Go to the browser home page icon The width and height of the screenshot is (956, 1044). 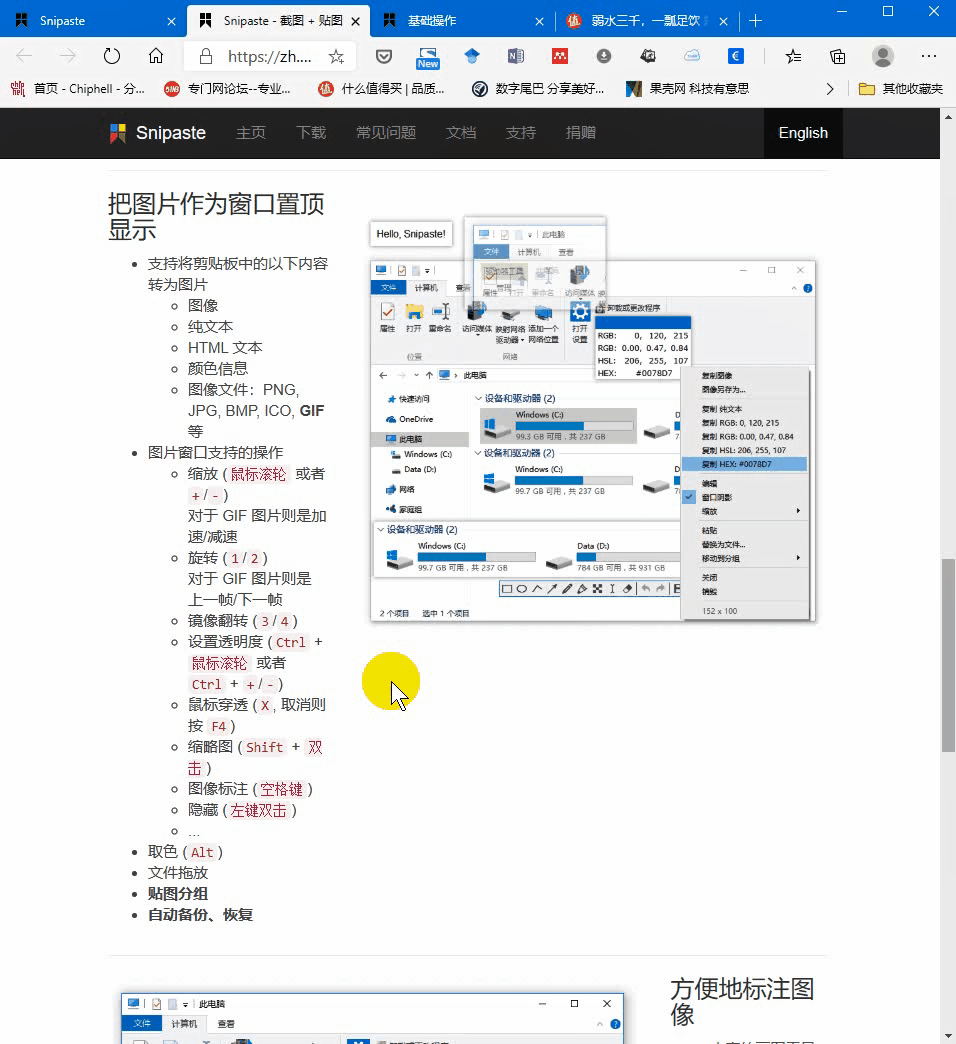pos(156,56)
